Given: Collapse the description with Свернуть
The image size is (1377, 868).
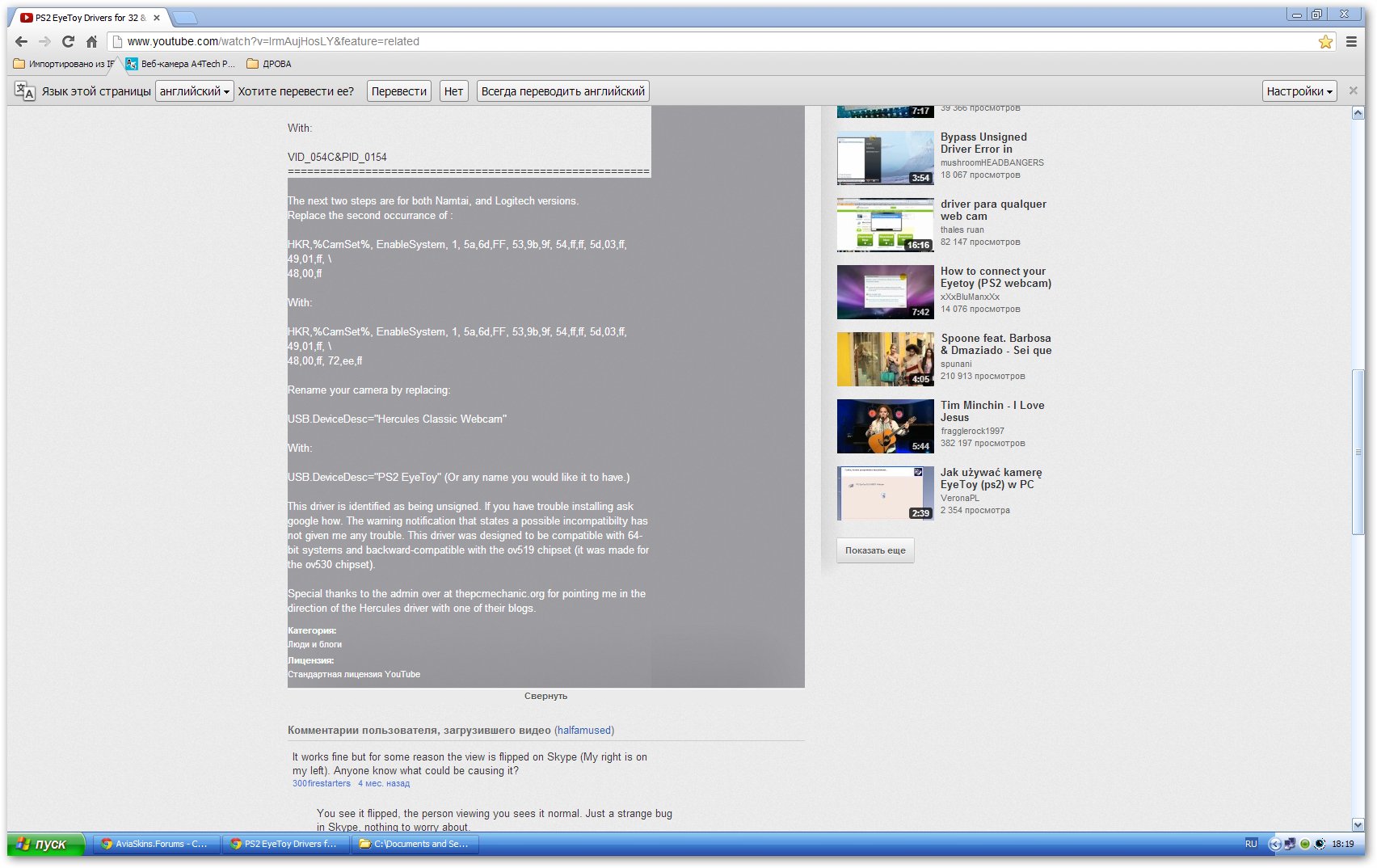Looking at the screenshot, I should (x=545, y=696).
